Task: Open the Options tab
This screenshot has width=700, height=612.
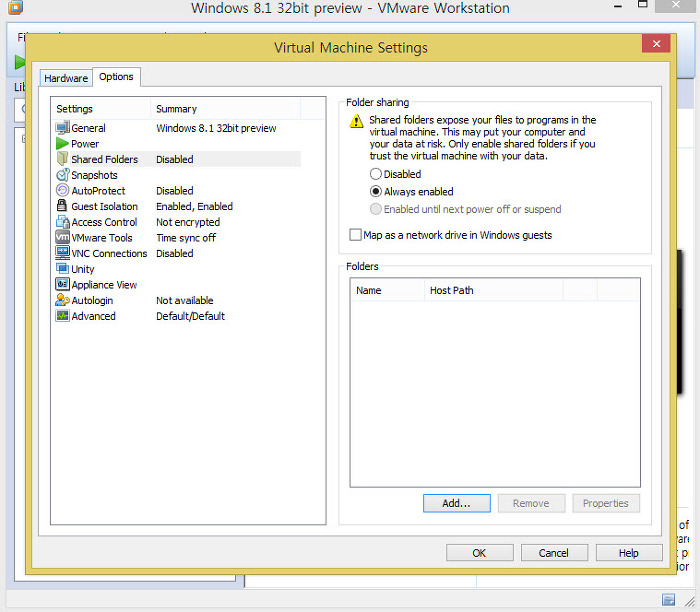Action: tap(116, 77)
